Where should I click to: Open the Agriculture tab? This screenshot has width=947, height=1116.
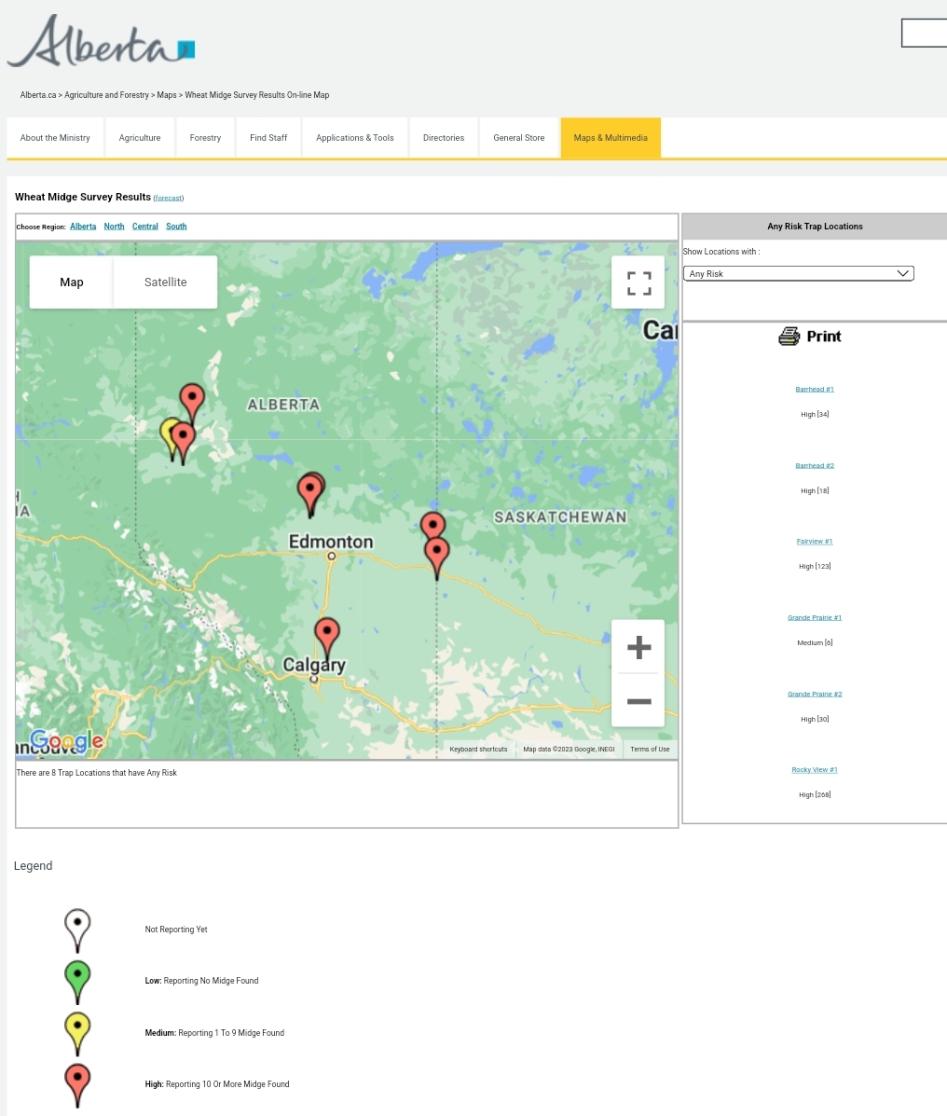pyautogui.click(x=139, y=138)
